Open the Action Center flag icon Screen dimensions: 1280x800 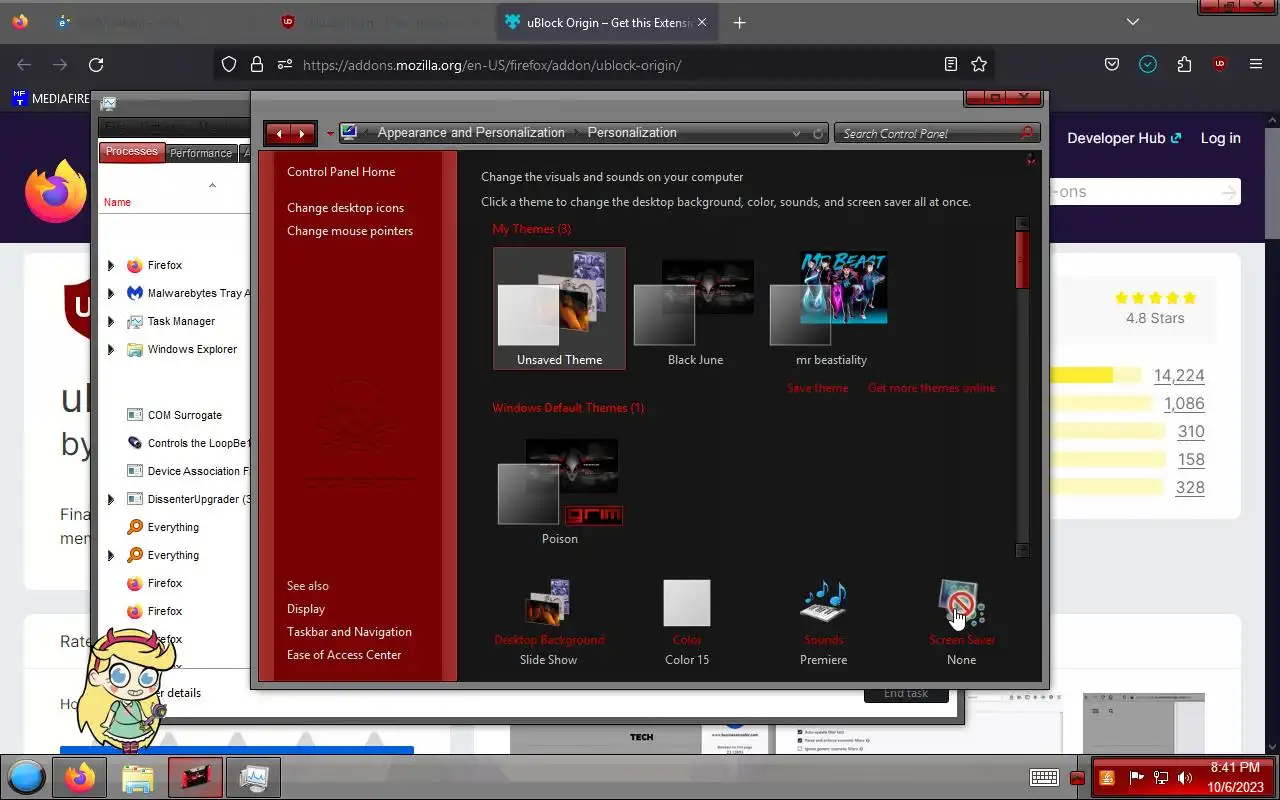[1136, 778]
